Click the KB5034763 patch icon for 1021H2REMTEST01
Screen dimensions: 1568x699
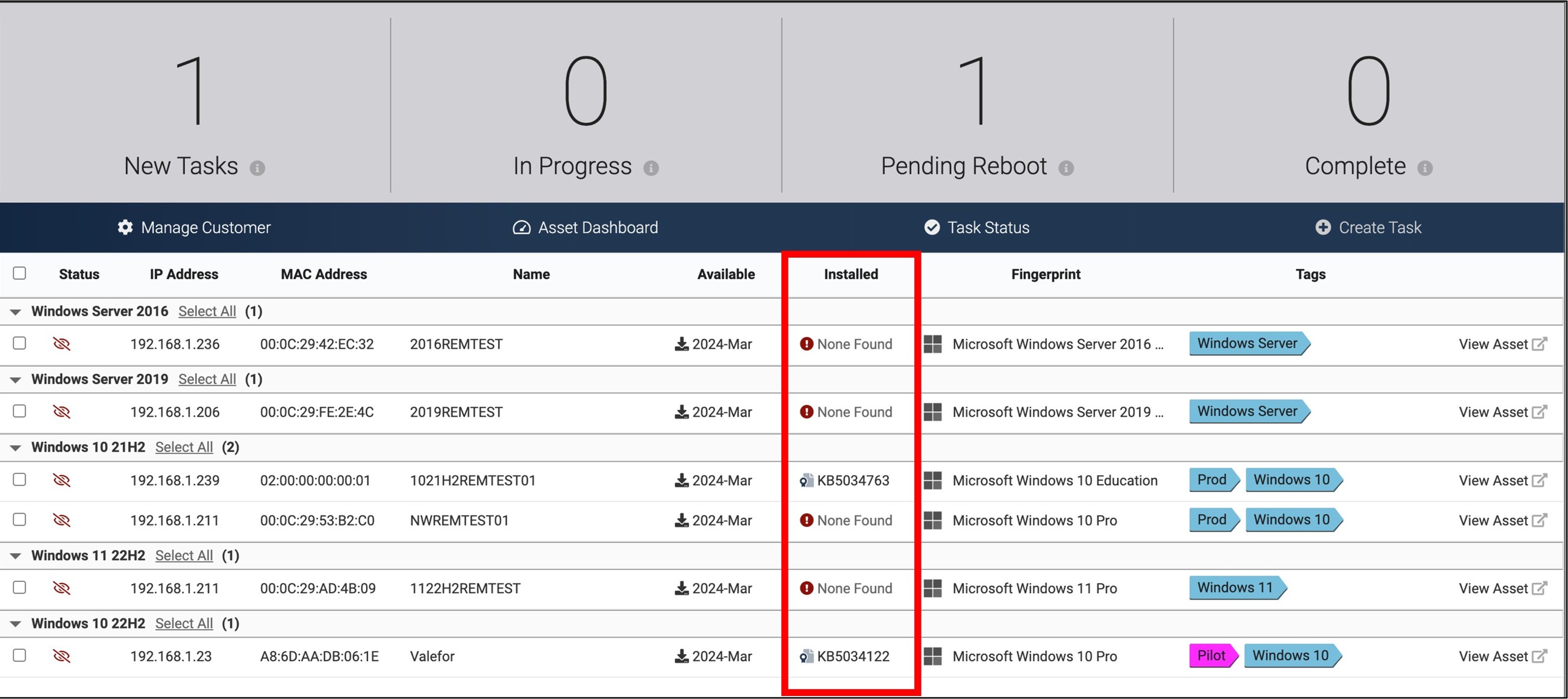tap(806, 480)
